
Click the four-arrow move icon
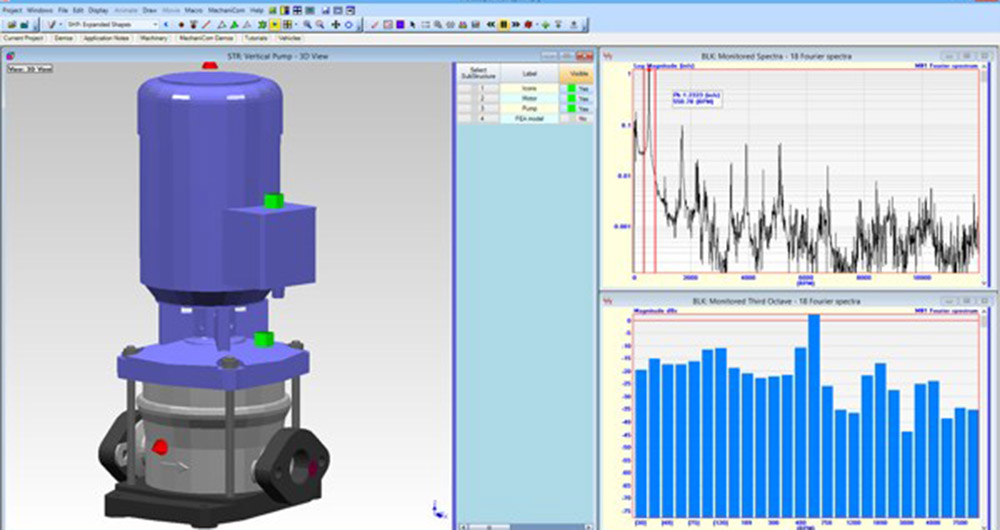click(x=335, y=25)
